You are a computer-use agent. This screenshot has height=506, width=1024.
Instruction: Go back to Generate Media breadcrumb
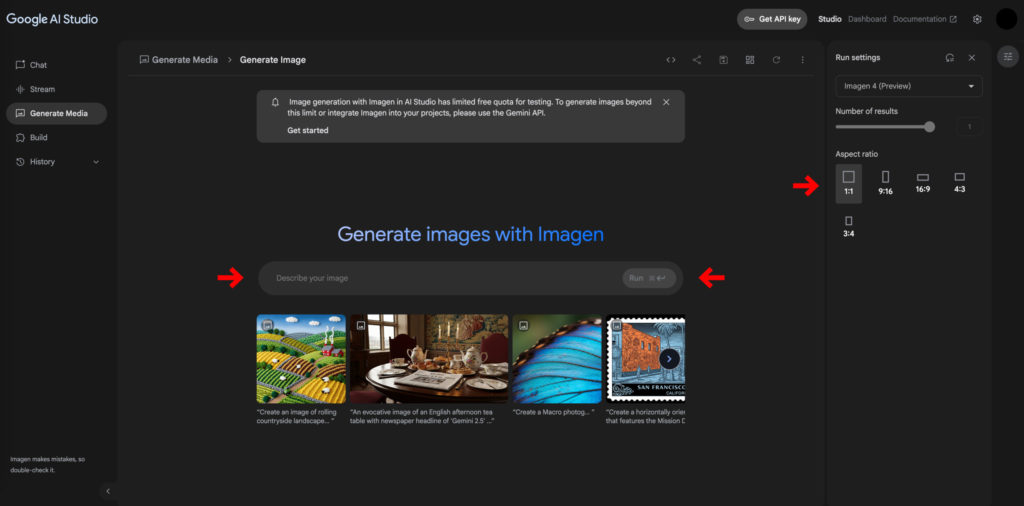click(178, 59)
